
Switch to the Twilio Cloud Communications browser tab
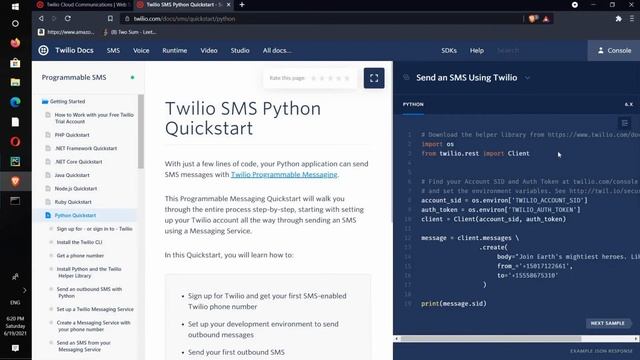pos(83,4)
